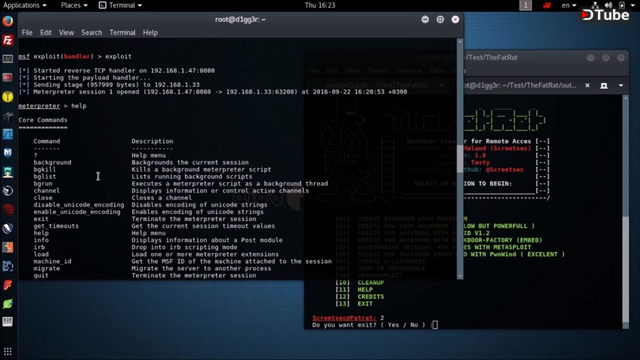
Task: Close the TheFatRat/out... terminal tab
Action: click(587, 85)
